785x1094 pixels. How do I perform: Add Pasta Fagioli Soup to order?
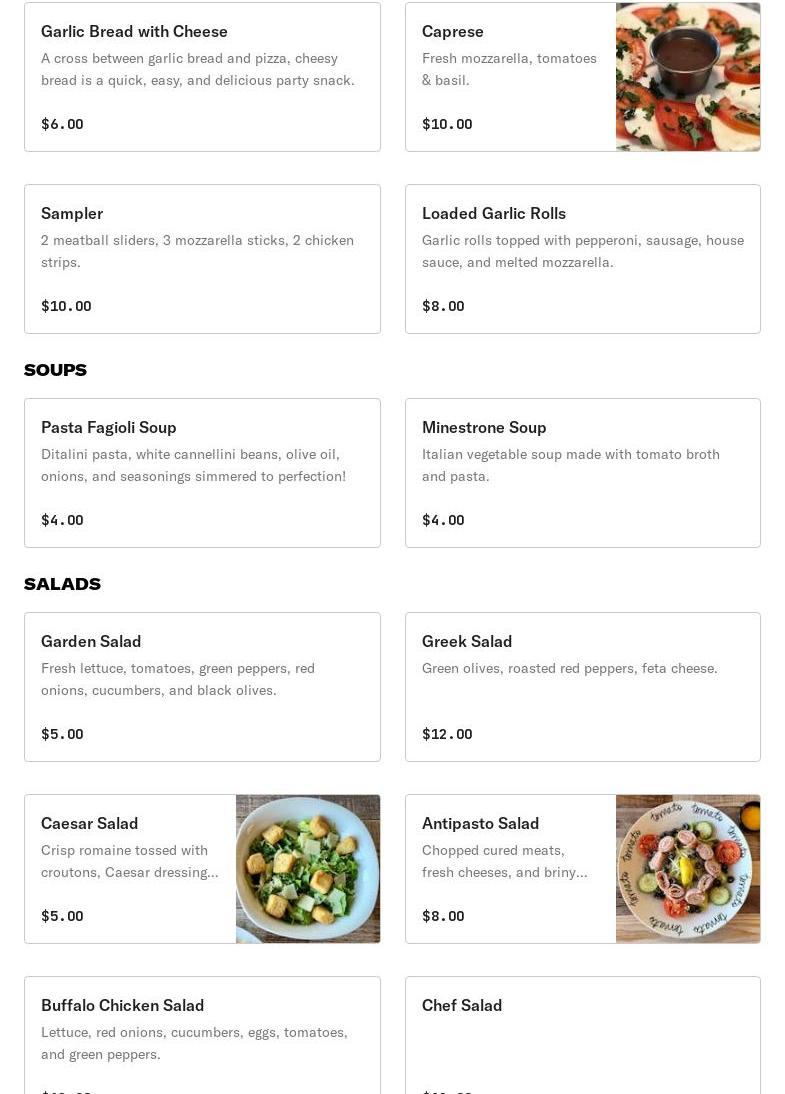click(x=202, y=473)
